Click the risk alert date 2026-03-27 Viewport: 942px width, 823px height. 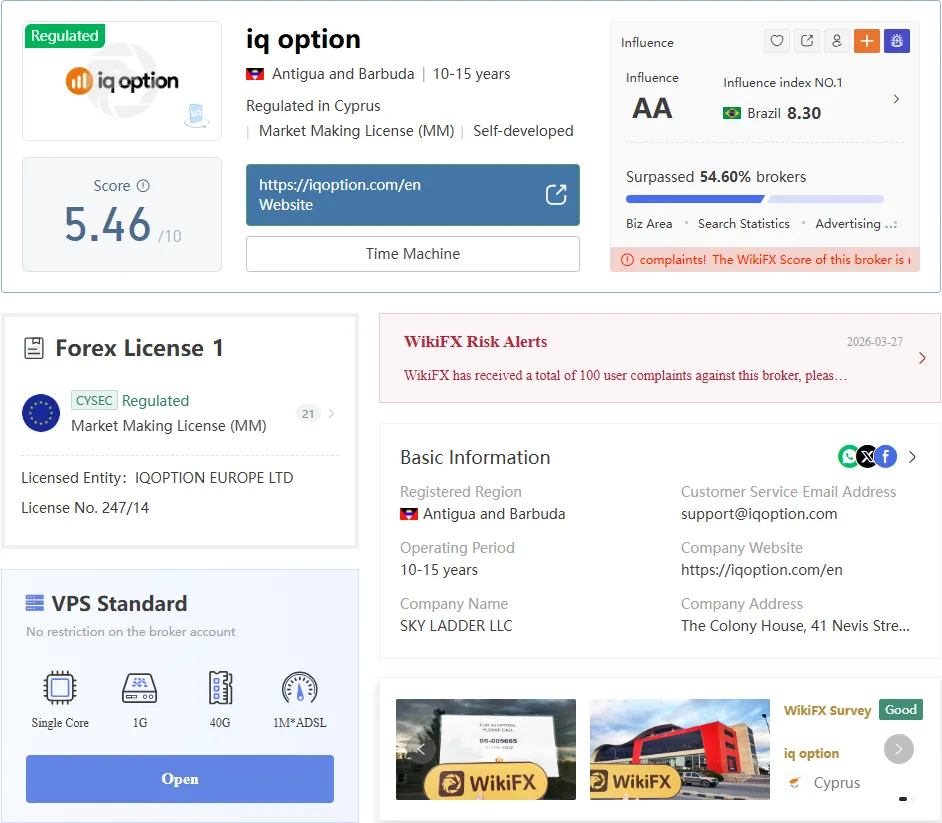(x=875, y=342)
